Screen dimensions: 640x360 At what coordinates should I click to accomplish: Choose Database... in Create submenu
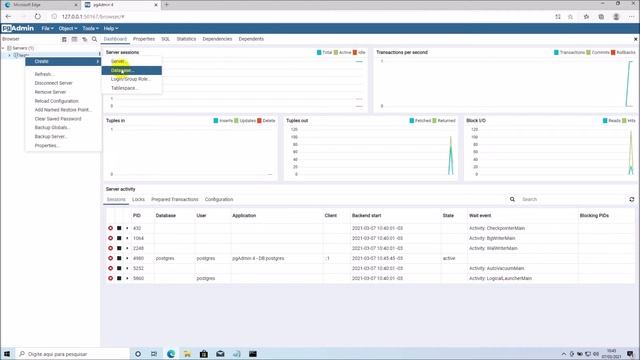pos(131,70)
